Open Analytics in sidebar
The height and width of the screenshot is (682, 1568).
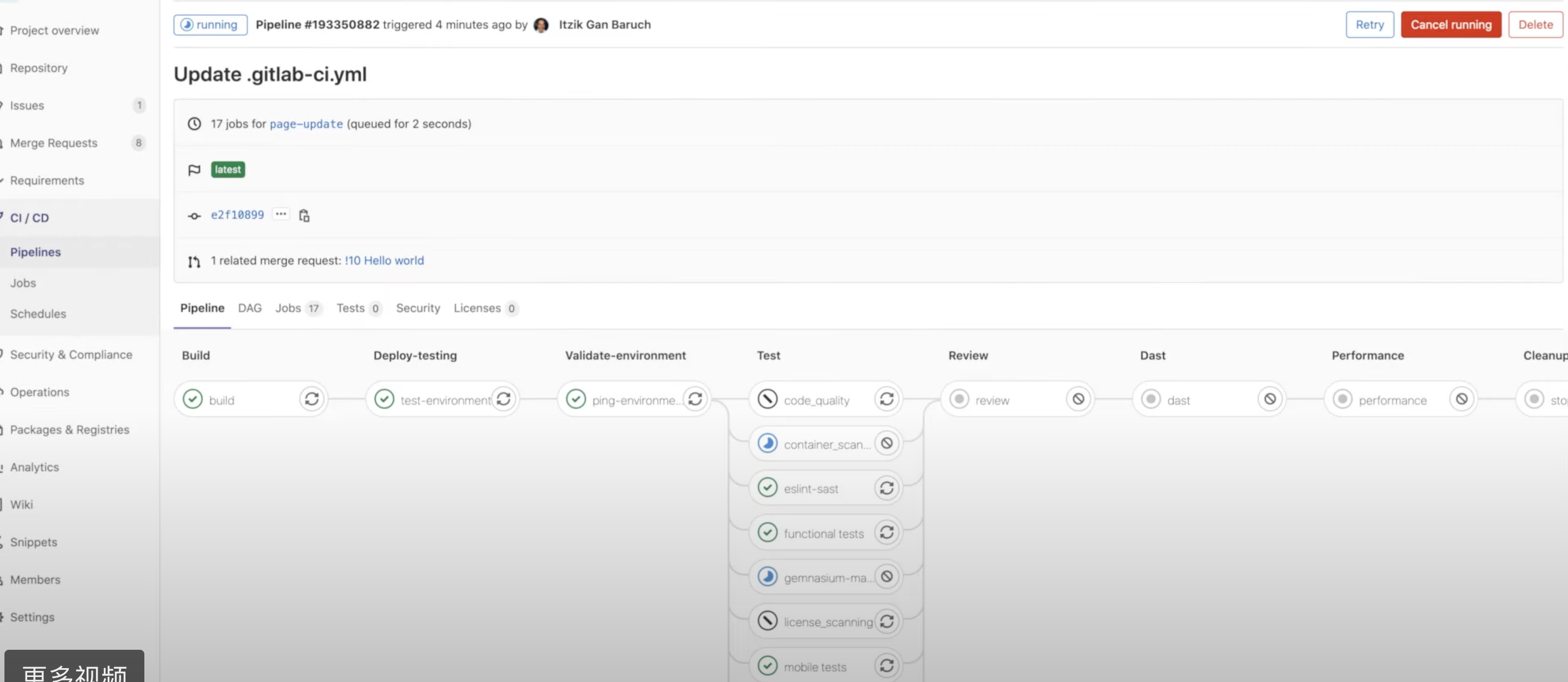coord(34,468)
